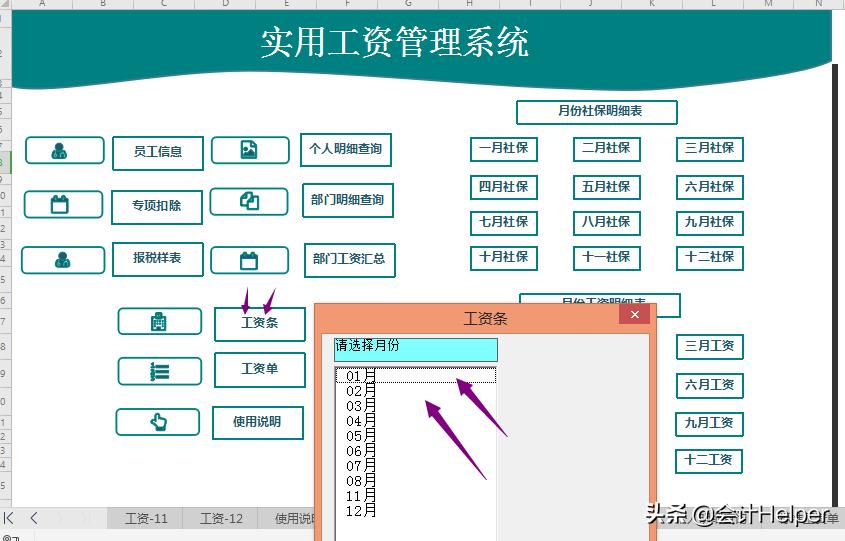The width and height of the screenshot is (845, 541).
Task: Open 三月工资 sheet button
Action: (710, 346)
